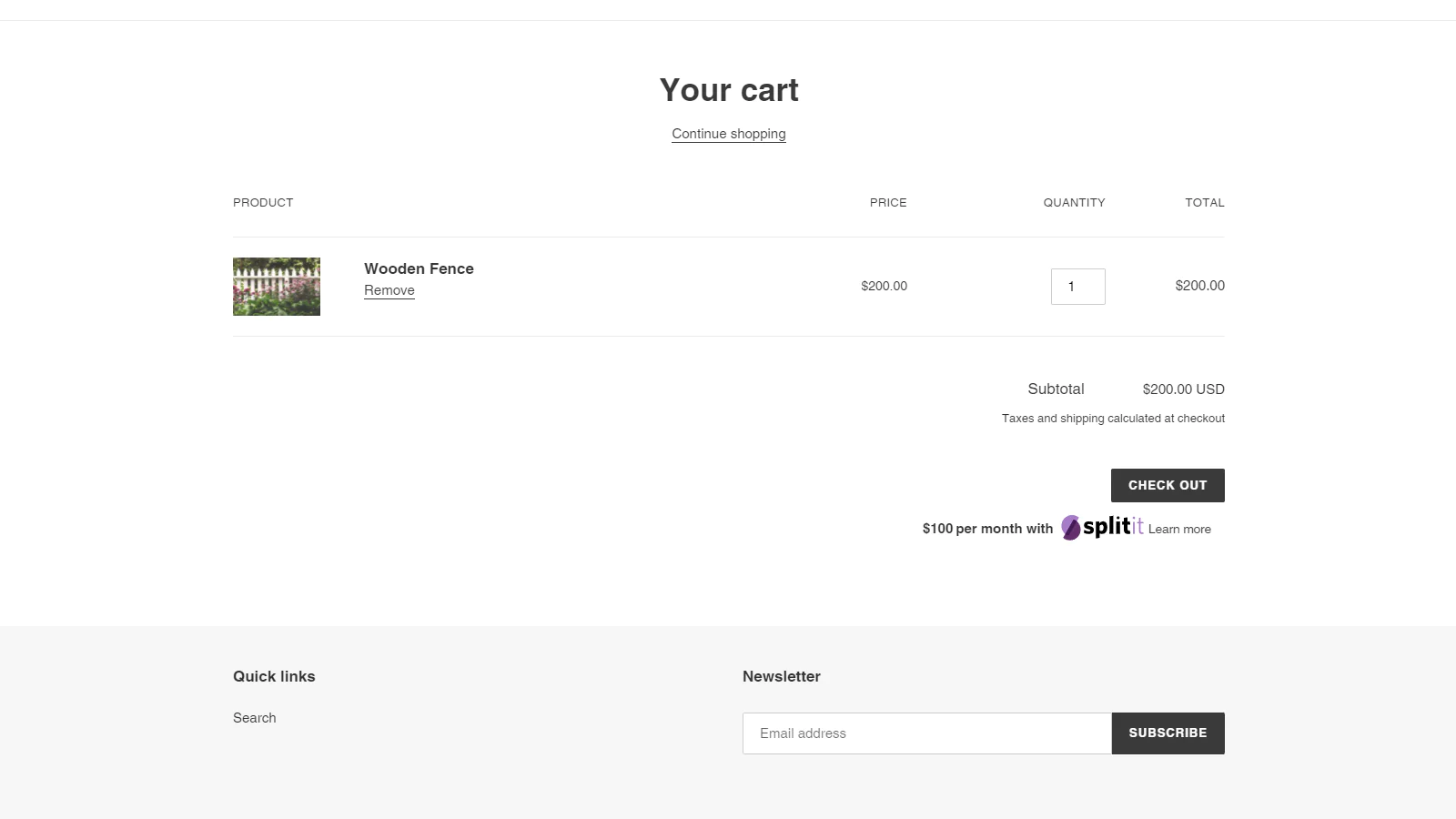
Task: Open the Wooden Fence product title
Action: pos(419,268)
